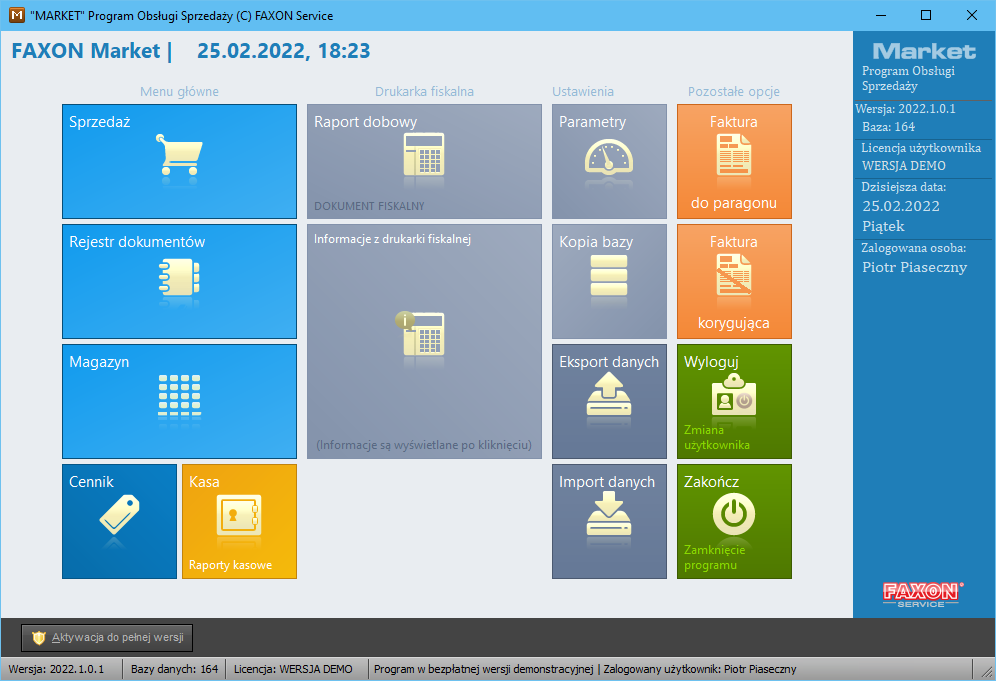Click the FAXON Service logo
The width and height of the screenshot is (996, 681).
point(923,594)
